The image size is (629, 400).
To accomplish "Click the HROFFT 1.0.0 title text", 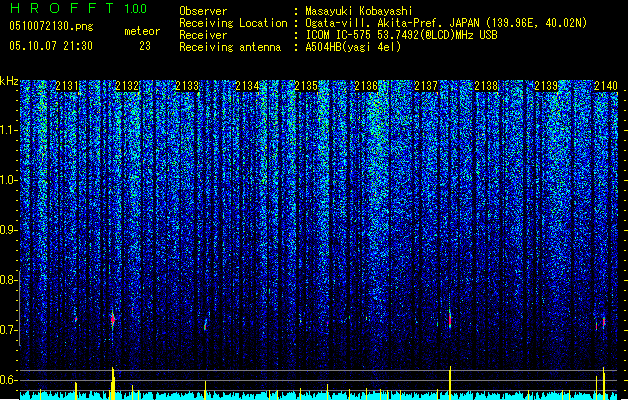I will coord(78,8).
